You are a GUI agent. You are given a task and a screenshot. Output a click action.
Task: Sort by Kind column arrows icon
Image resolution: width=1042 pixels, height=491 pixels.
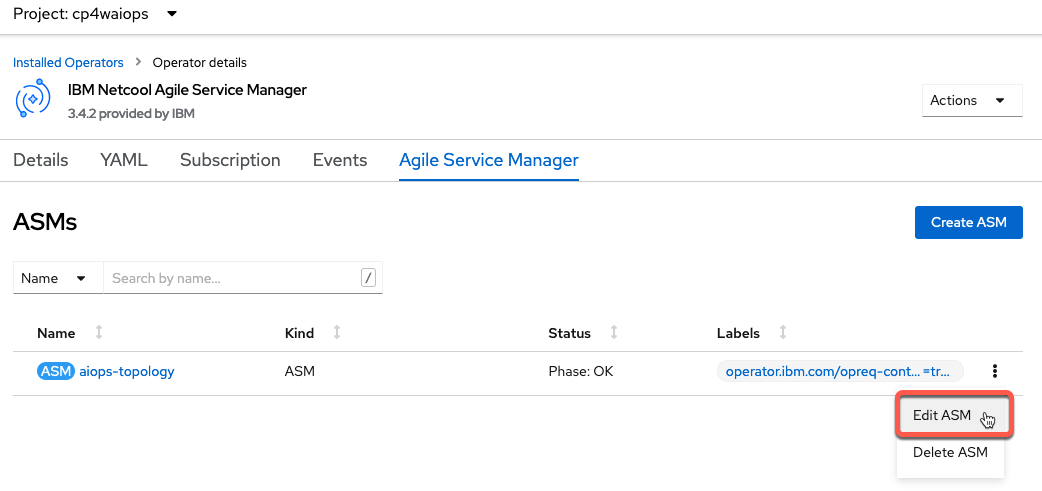point(337,332)
